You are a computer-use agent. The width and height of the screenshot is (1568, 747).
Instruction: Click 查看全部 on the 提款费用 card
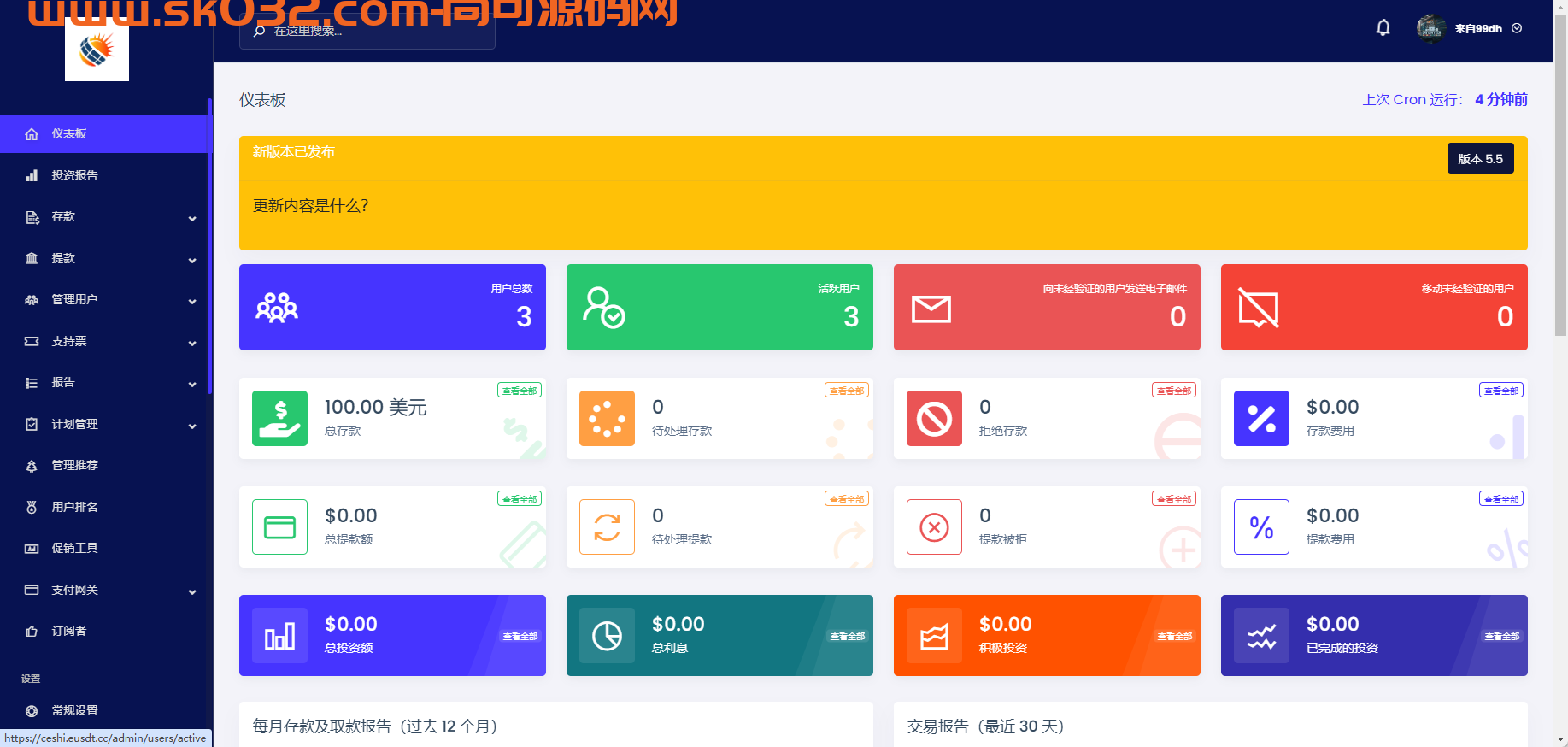(x=1501, y=499)
